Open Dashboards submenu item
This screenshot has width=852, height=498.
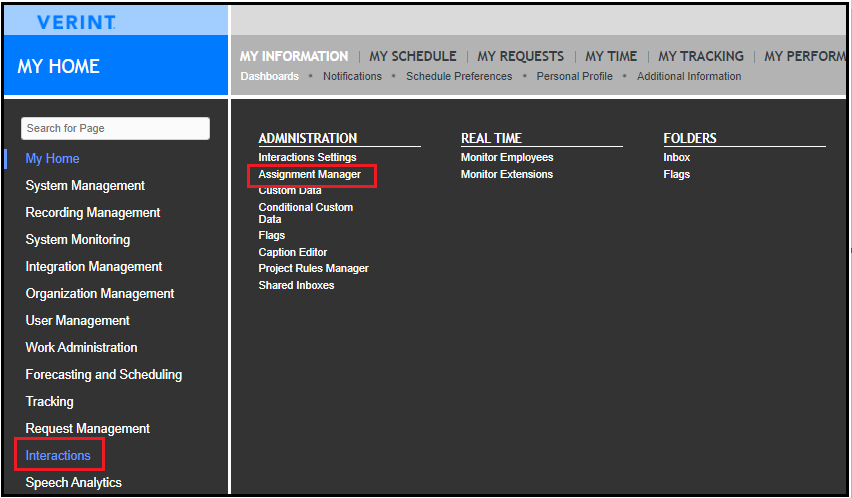point(270,77)
